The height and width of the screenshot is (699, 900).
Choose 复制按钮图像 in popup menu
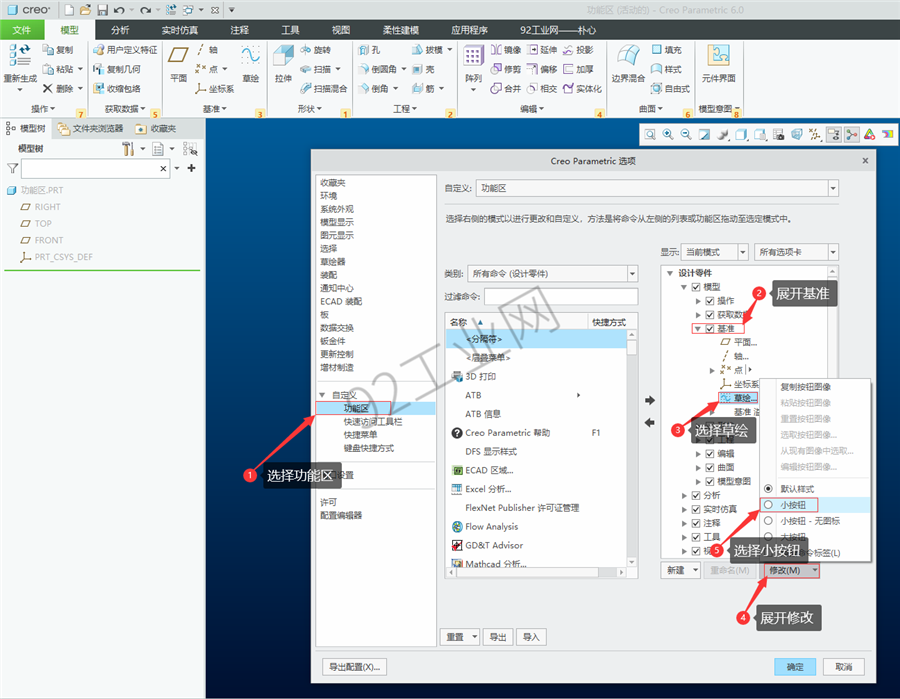[805, 387]
